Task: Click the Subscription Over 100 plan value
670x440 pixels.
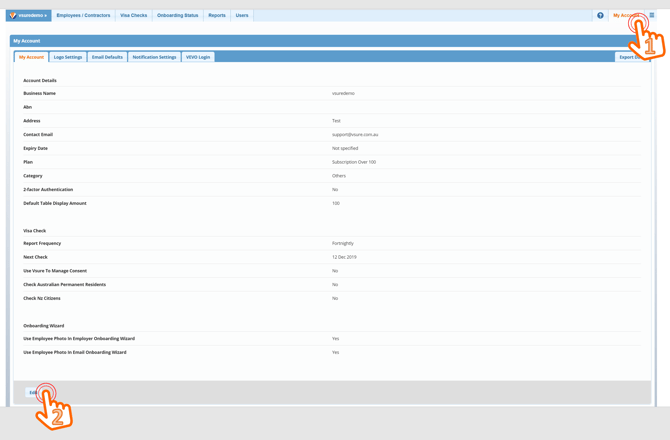Action: (x=354, y=162)
